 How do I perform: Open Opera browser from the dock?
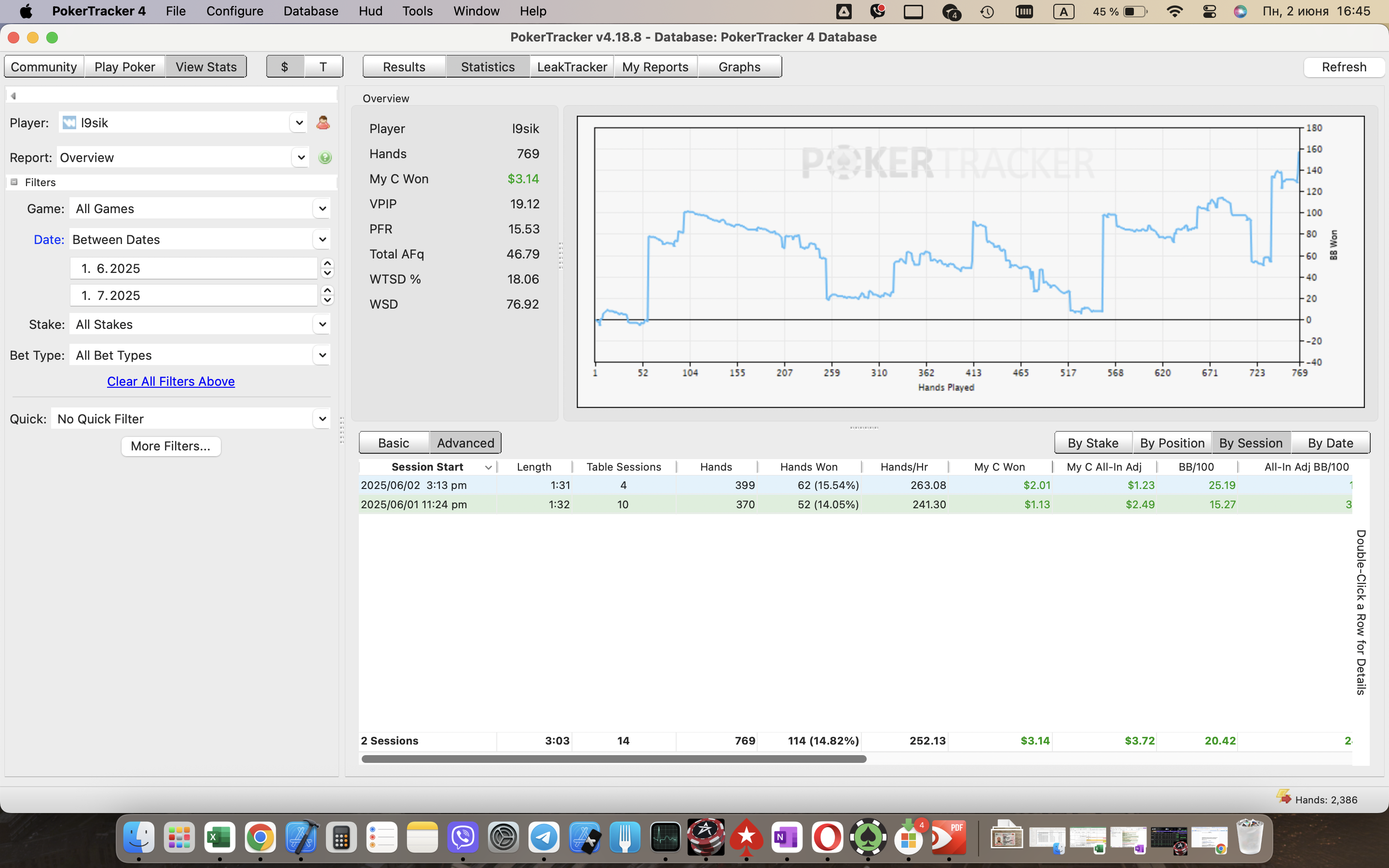(827, 838)
